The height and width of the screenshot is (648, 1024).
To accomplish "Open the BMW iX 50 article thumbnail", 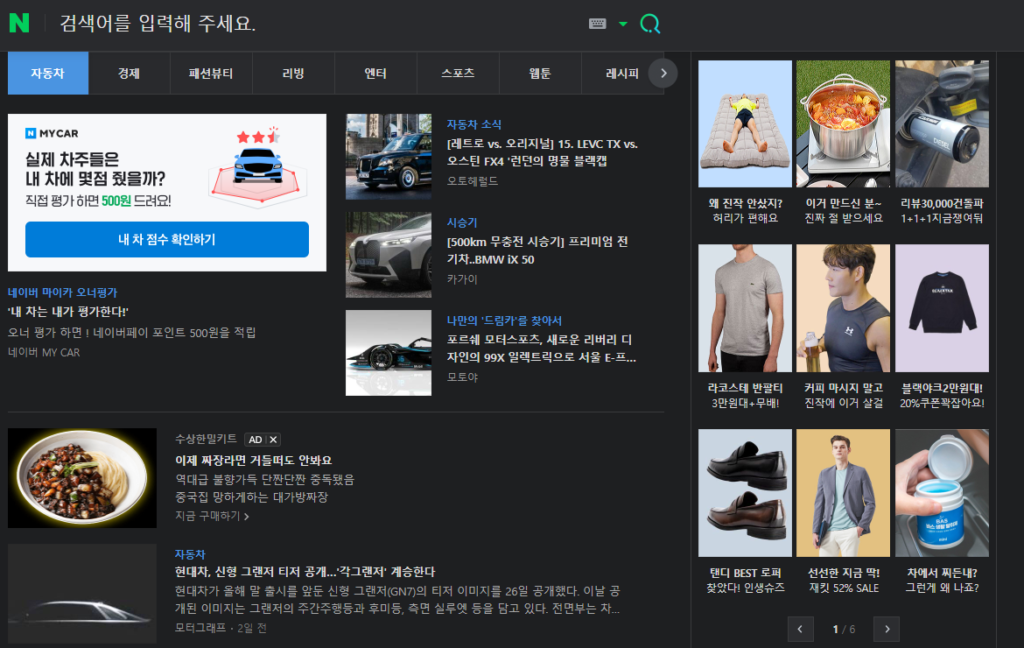I will (x=389, y=254).
